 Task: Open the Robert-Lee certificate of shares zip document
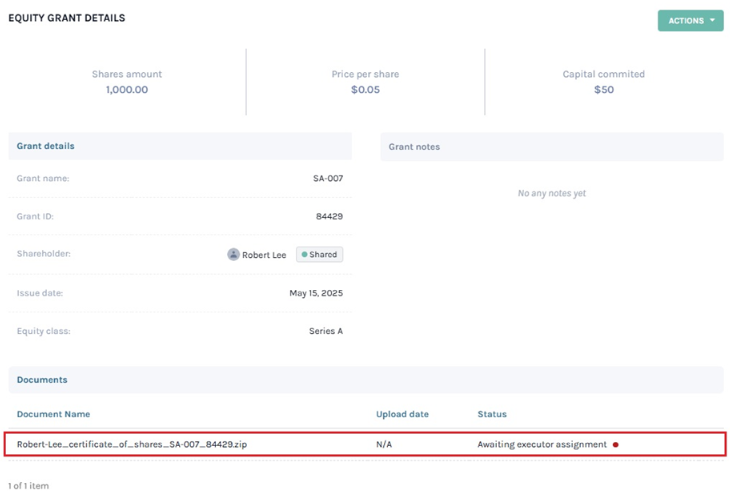coord(132,444)
